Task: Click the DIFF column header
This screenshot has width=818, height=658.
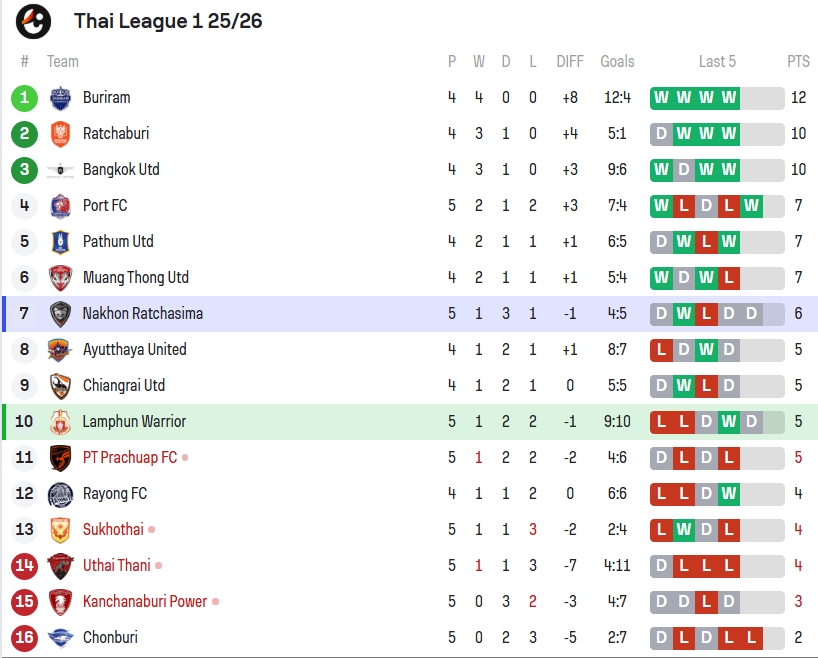Action: pyautogui.click(x=570, y=62)
